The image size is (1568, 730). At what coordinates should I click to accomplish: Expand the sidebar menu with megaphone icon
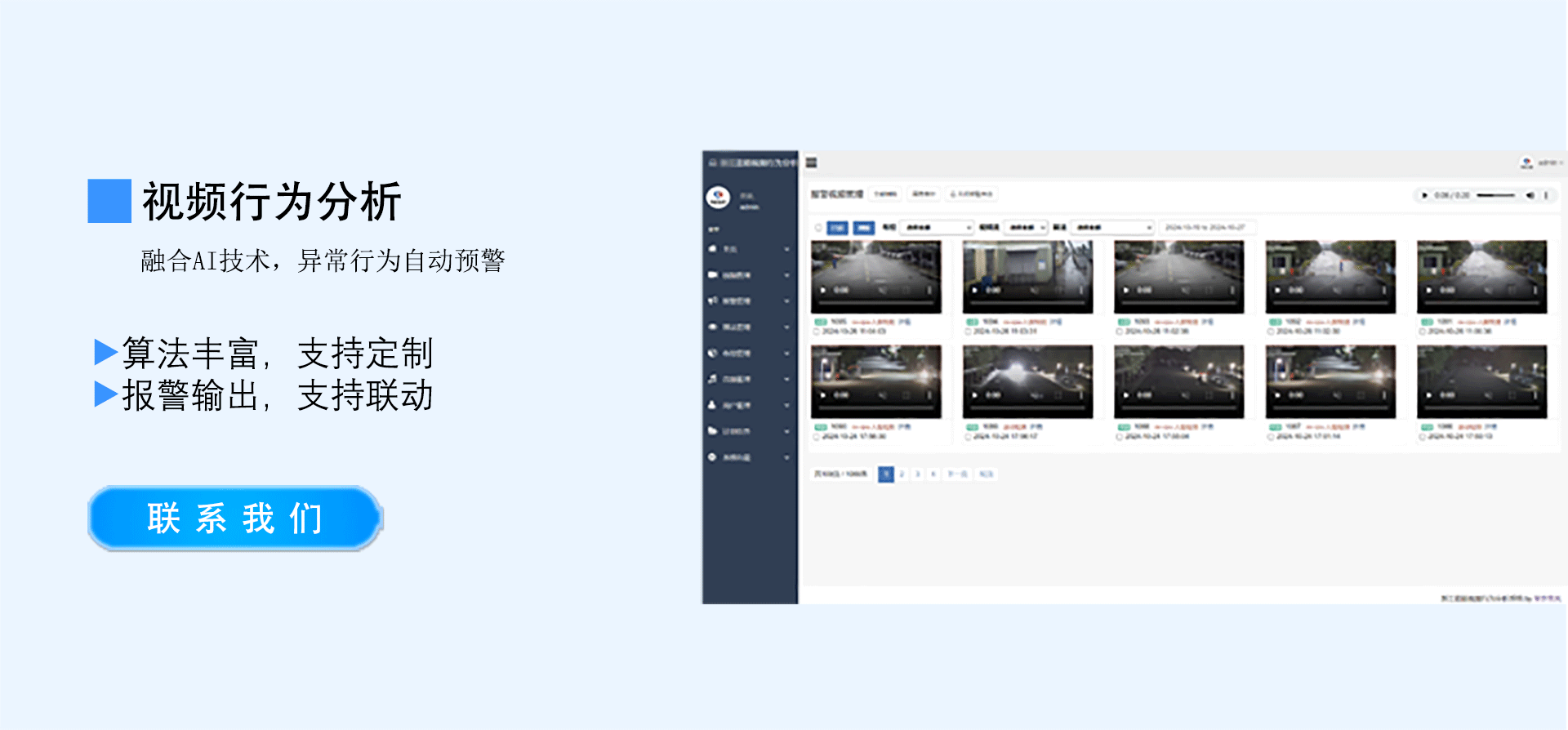click(x=749, y=301)
